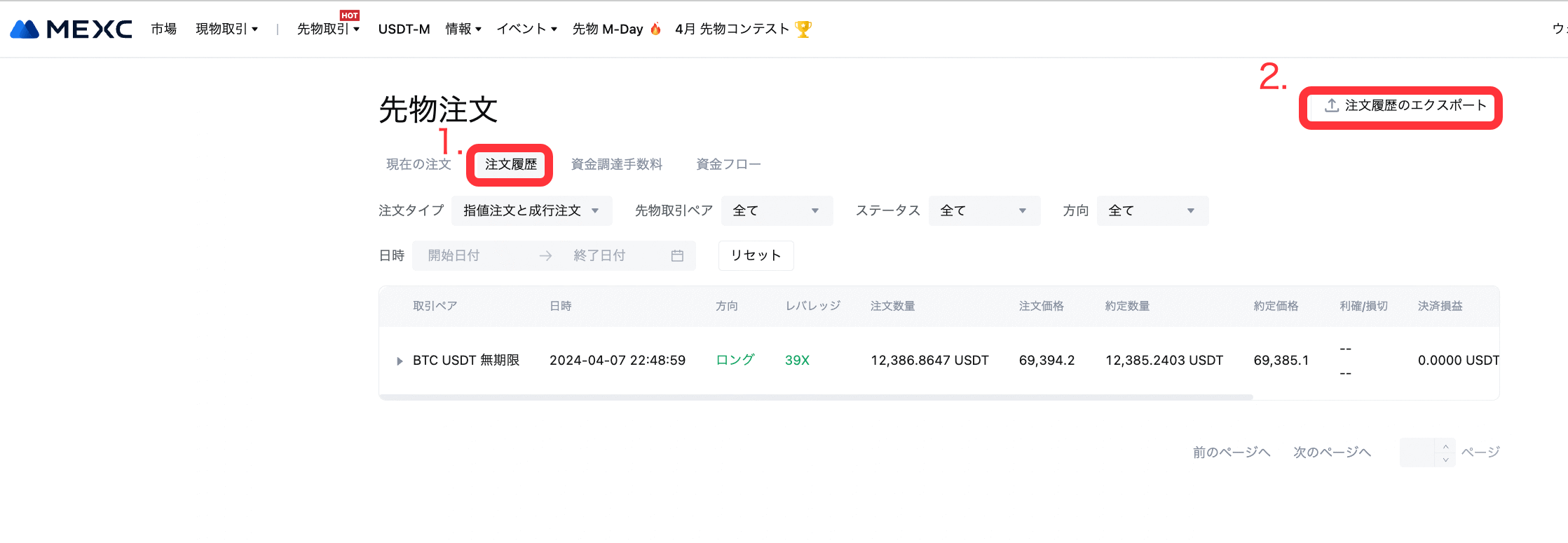Viewport: 1568px width, 543px height.
Task: Open the ステータス filter dropdown
Action: (x=983, y=211)
